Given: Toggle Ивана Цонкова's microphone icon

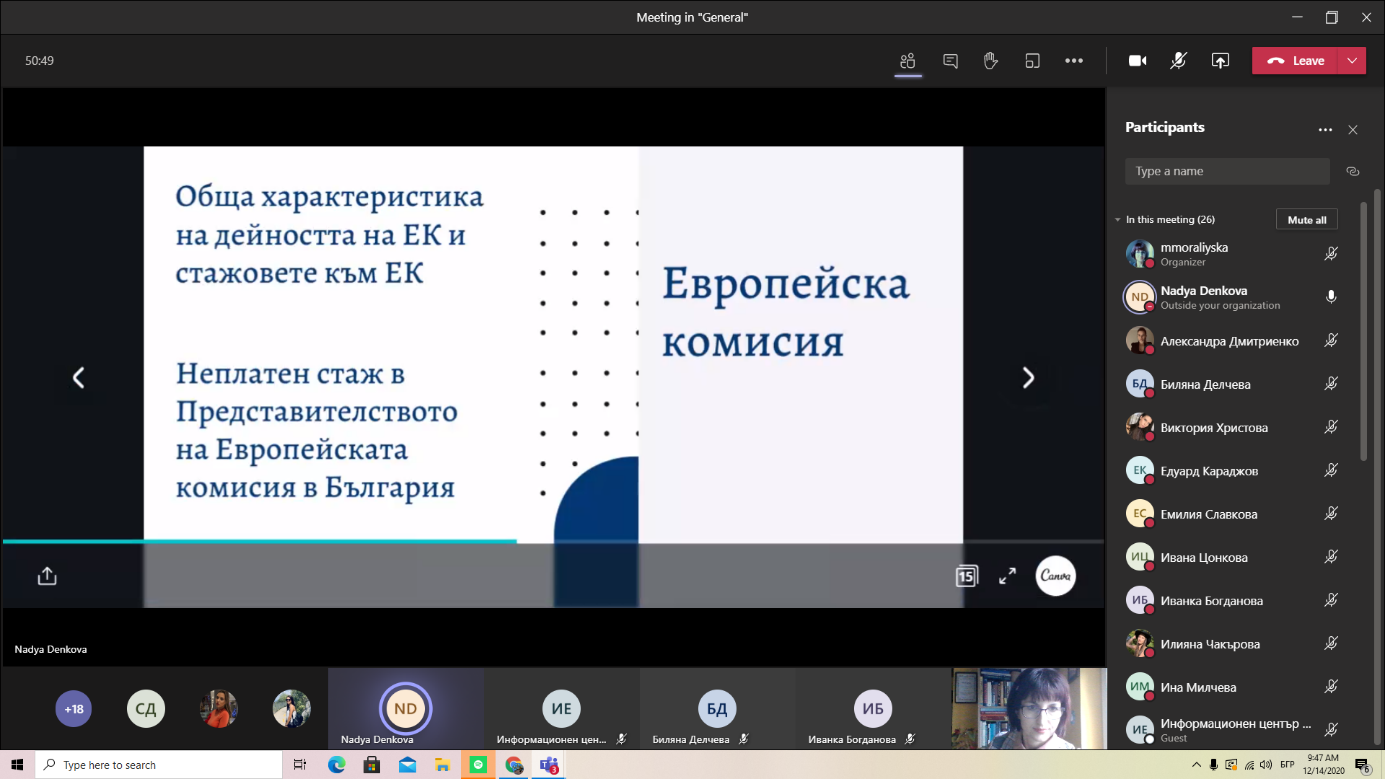Looking at the screenshot, I should point(1331,557).
